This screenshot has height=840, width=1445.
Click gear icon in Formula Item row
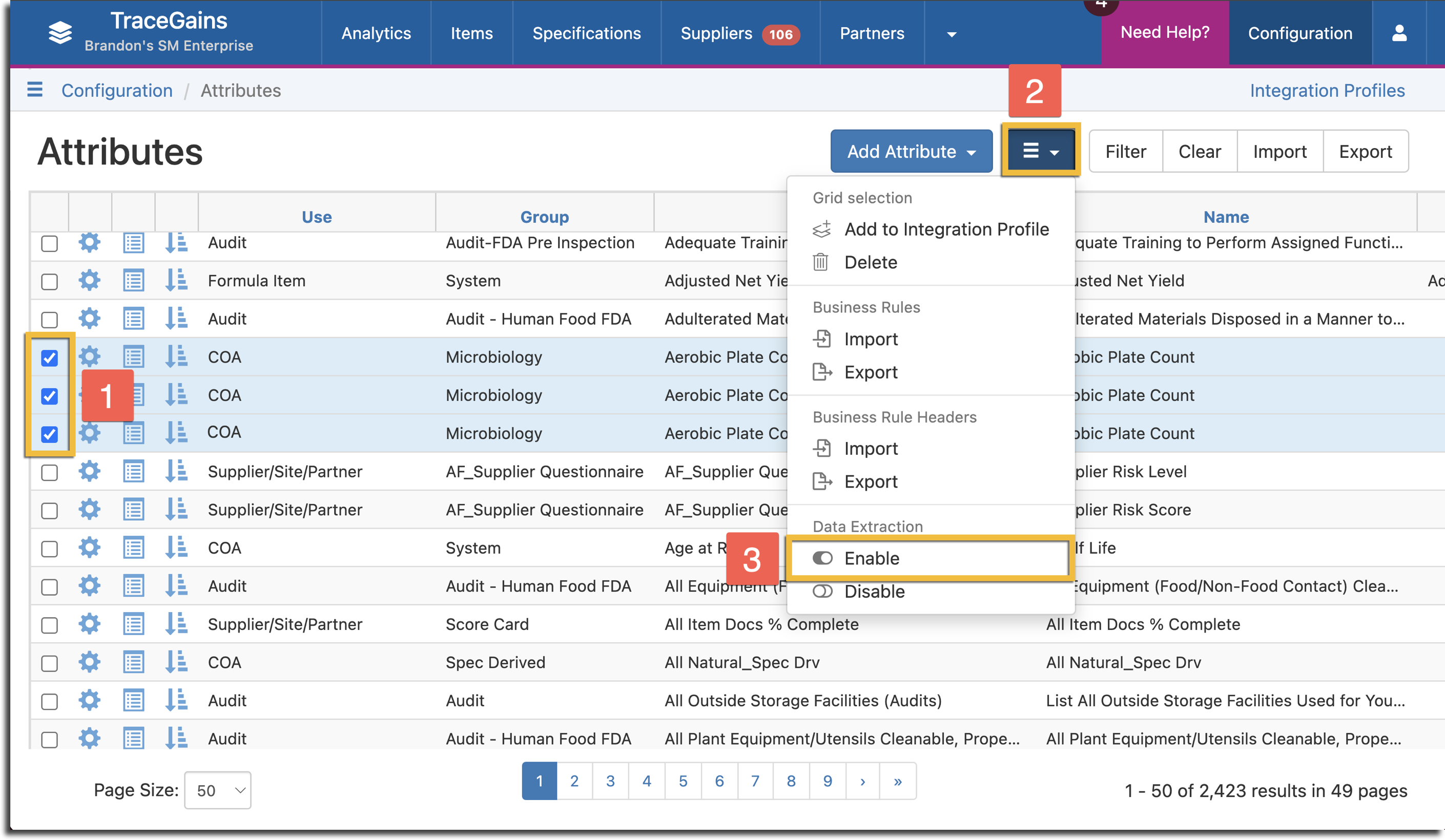coord(90,281)
